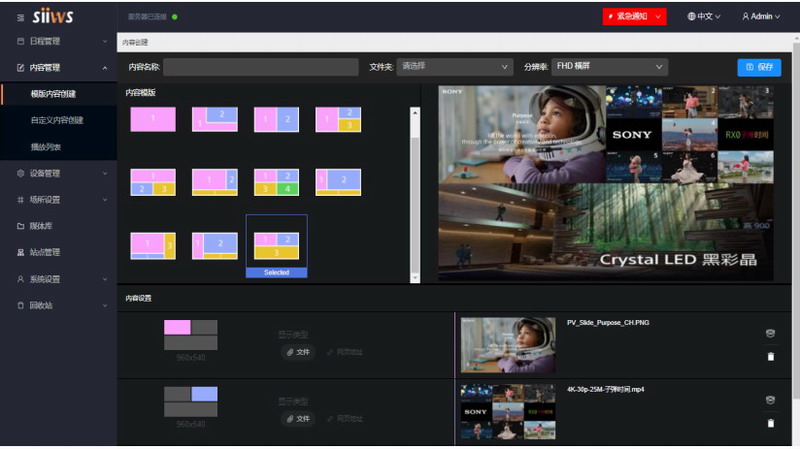Open 媒体库 media library from sidebar
This screenshot has height=449, width=800.
click(x=41, y=226)
